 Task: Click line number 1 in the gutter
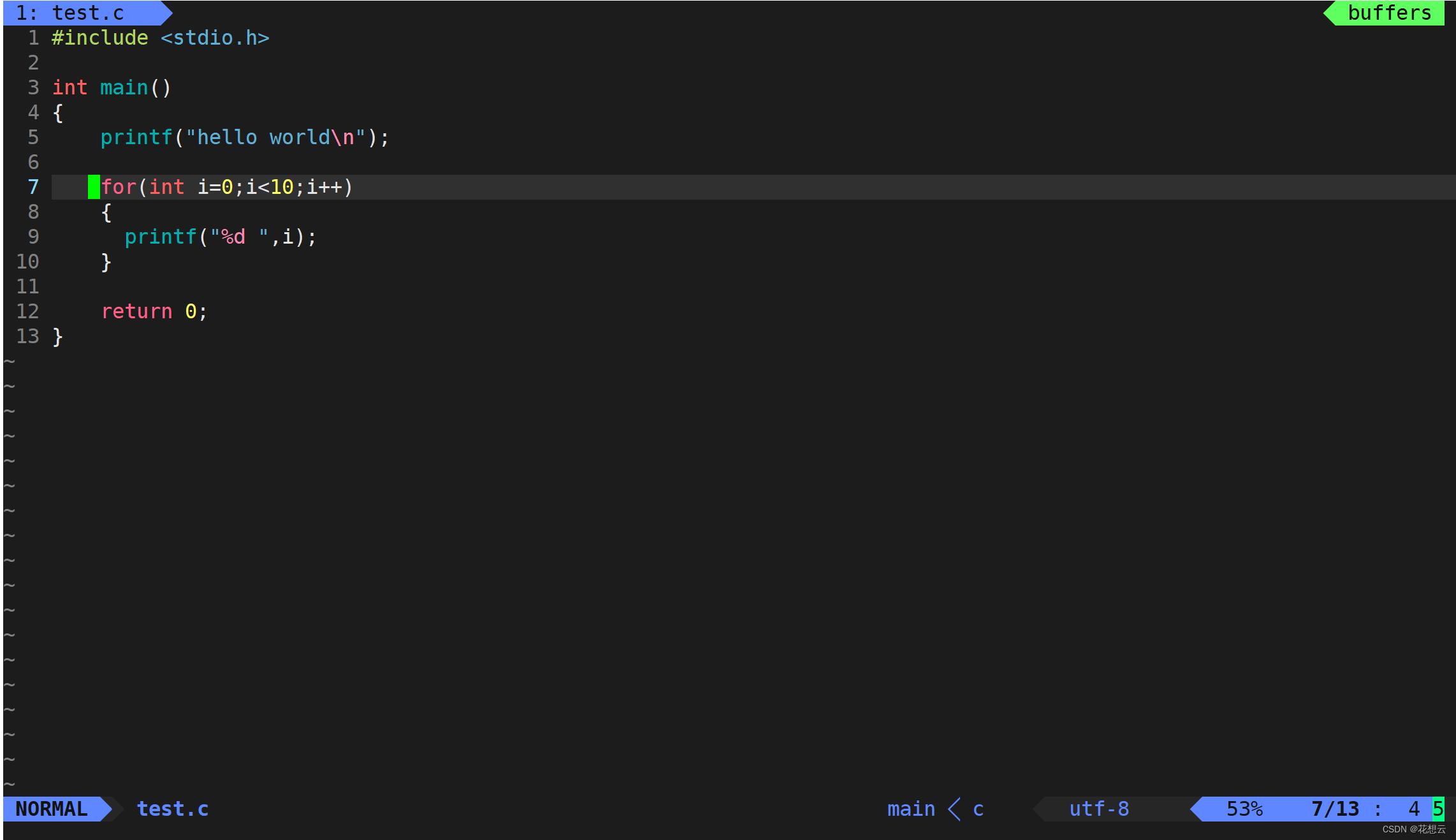tap(33, 38)
